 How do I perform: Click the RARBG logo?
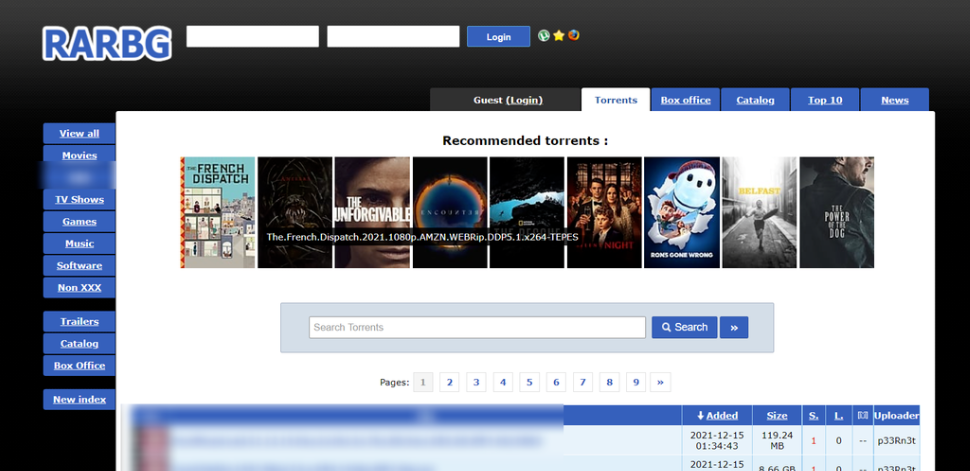click(107, 42)
